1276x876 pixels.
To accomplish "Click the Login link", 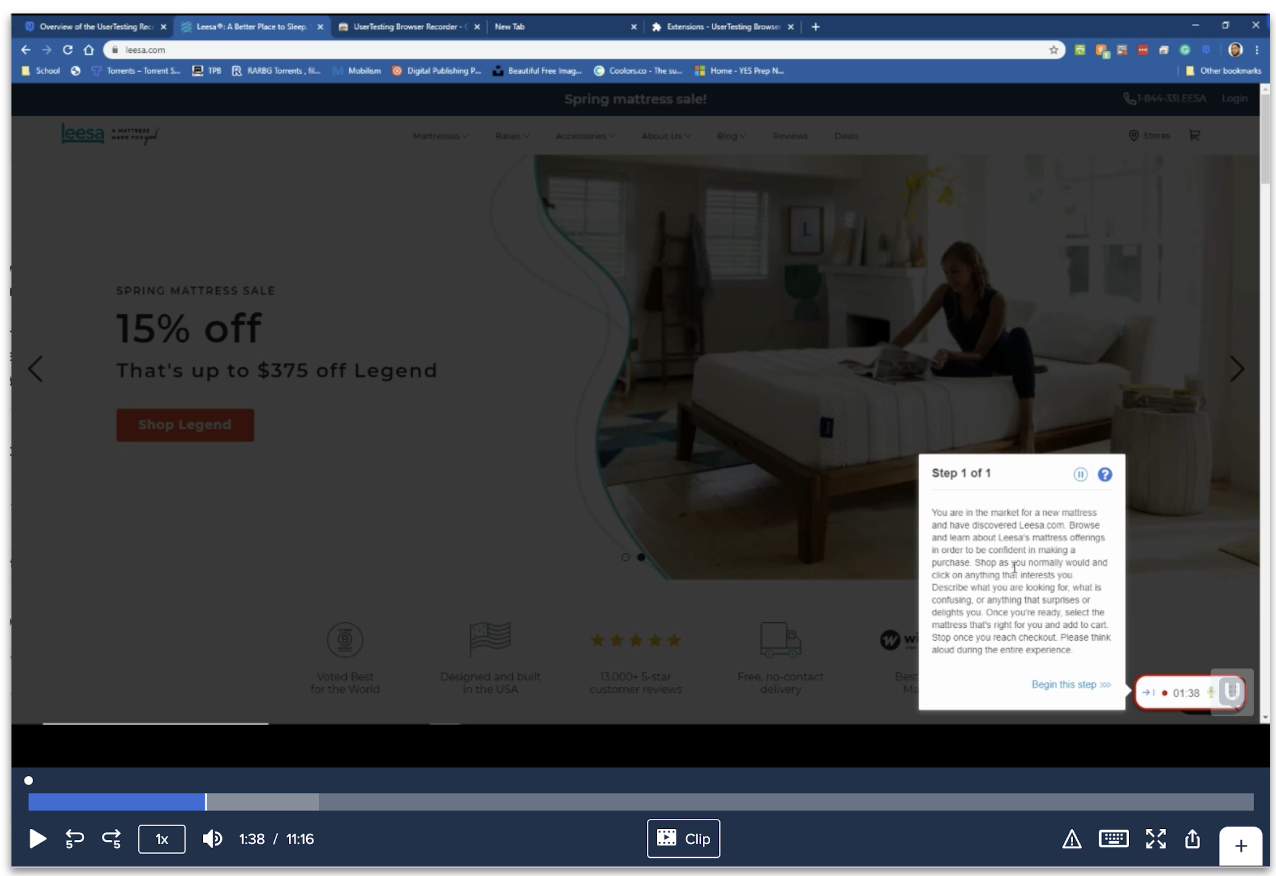I will coord(1235,99).
